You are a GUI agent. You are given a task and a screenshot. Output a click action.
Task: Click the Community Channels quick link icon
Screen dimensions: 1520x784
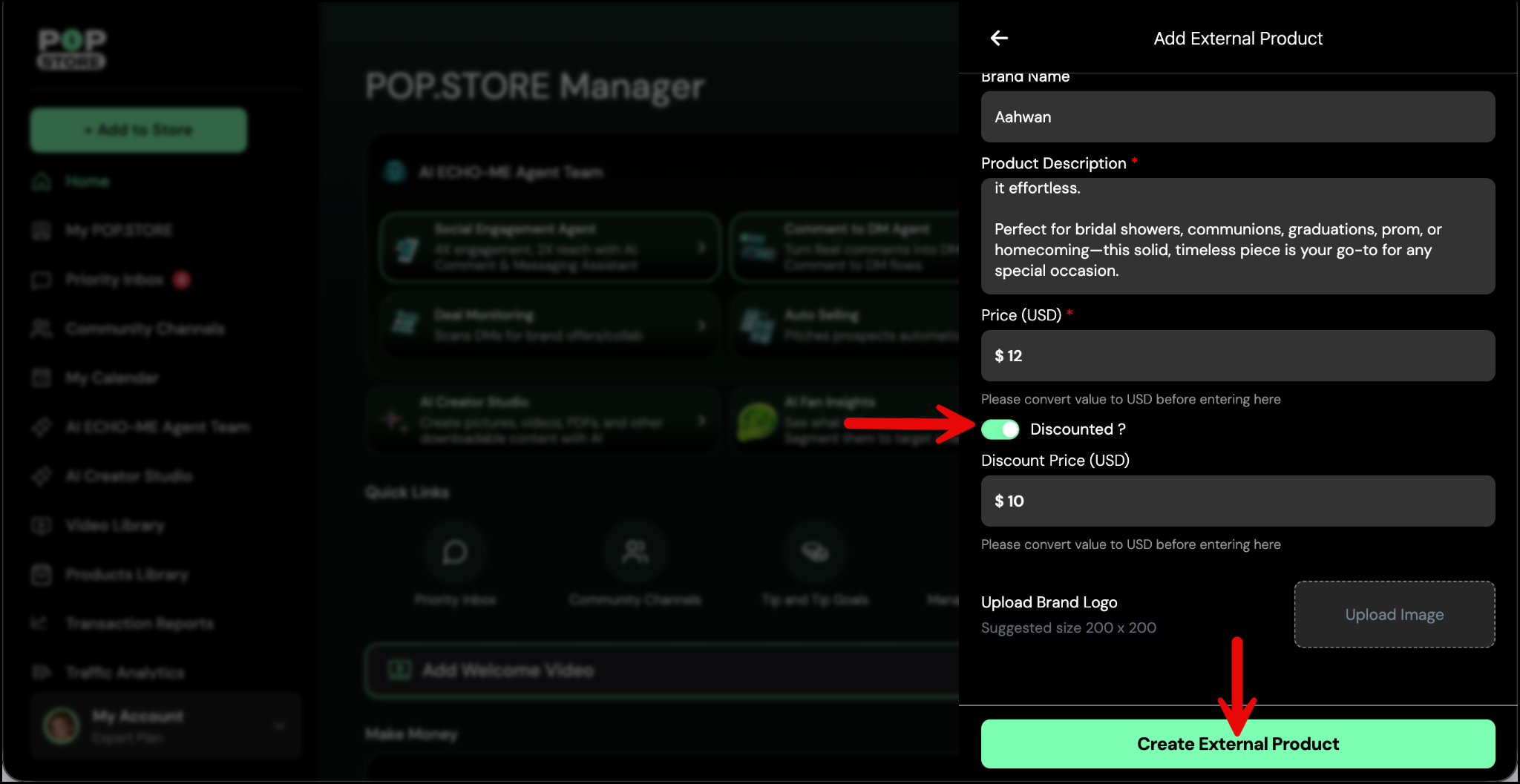coord(635,553)
